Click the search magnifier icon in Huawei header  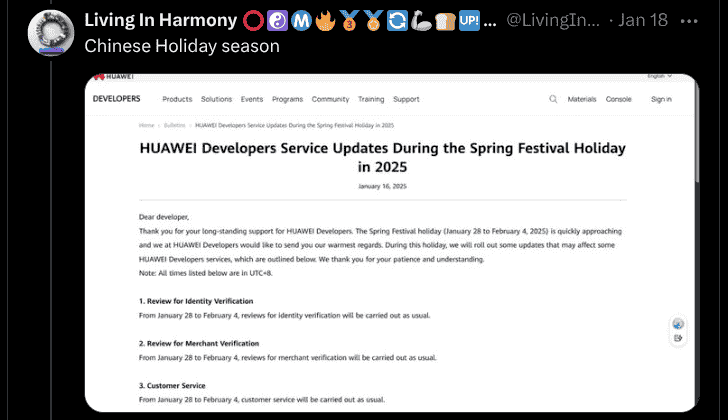(x=553, y=99)
